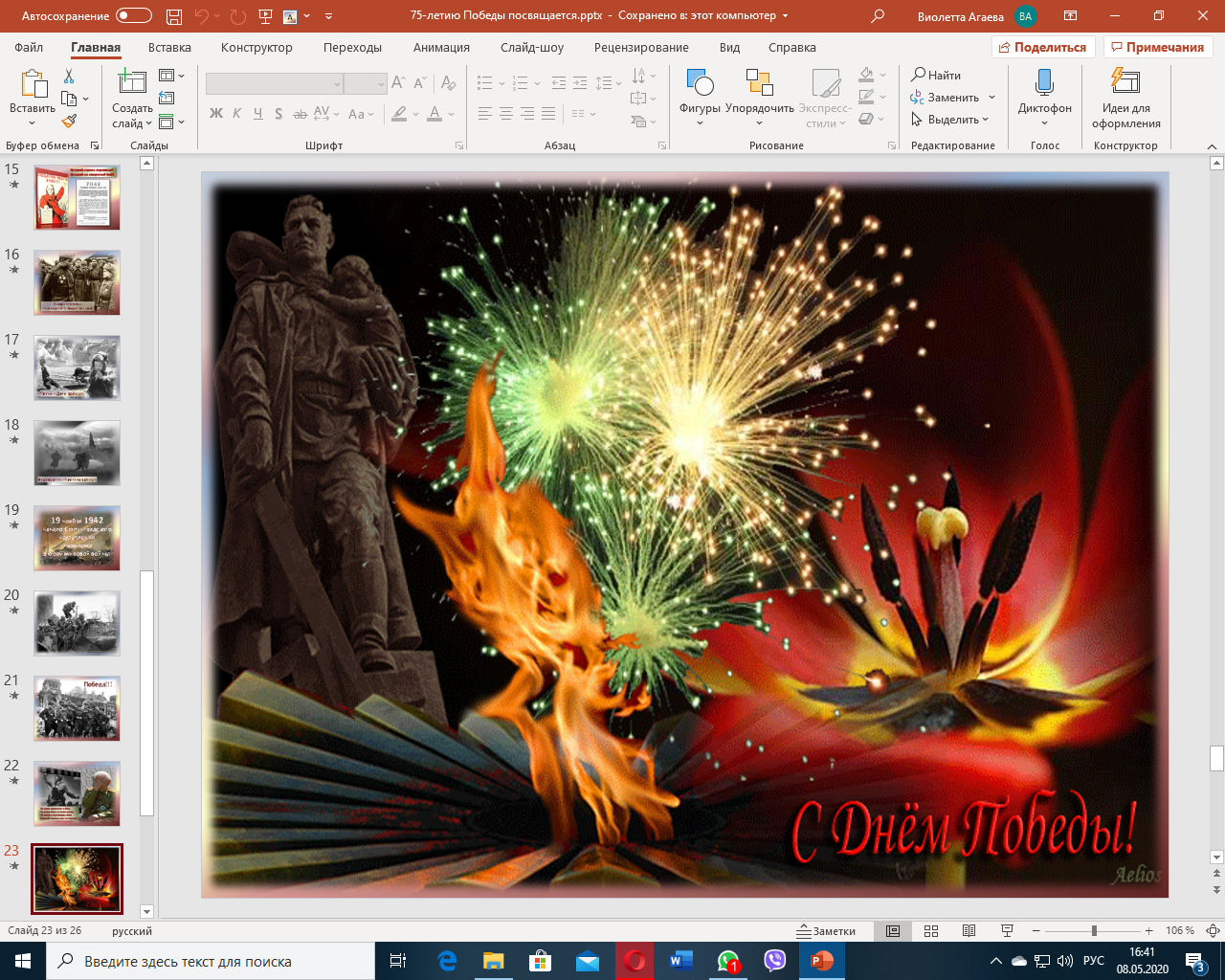Open the Dictaphone (Диктофон) tool
Viewport: 1225px width, 980px height.
[1044, 97]
